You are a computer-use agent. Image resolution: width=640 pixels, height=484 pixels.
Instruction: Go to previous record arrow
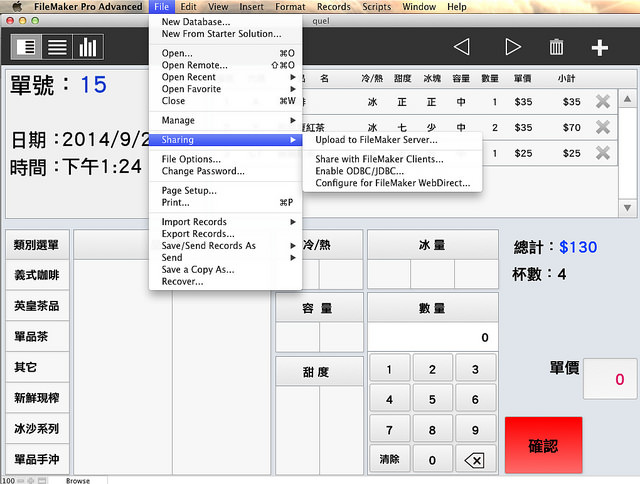462,47
